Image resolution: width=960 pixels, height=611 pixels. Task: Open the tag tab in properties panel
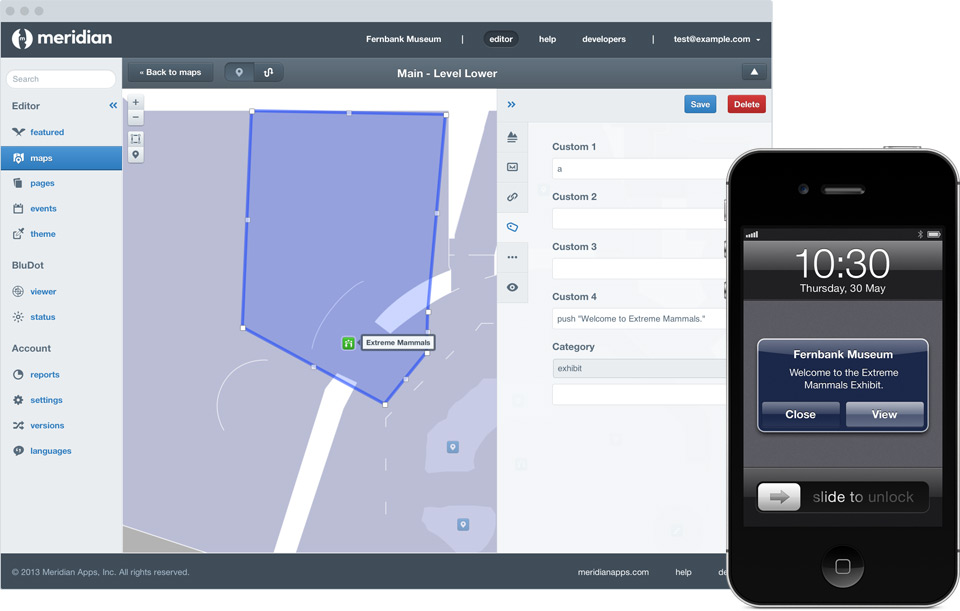click(x=512, y=227)
